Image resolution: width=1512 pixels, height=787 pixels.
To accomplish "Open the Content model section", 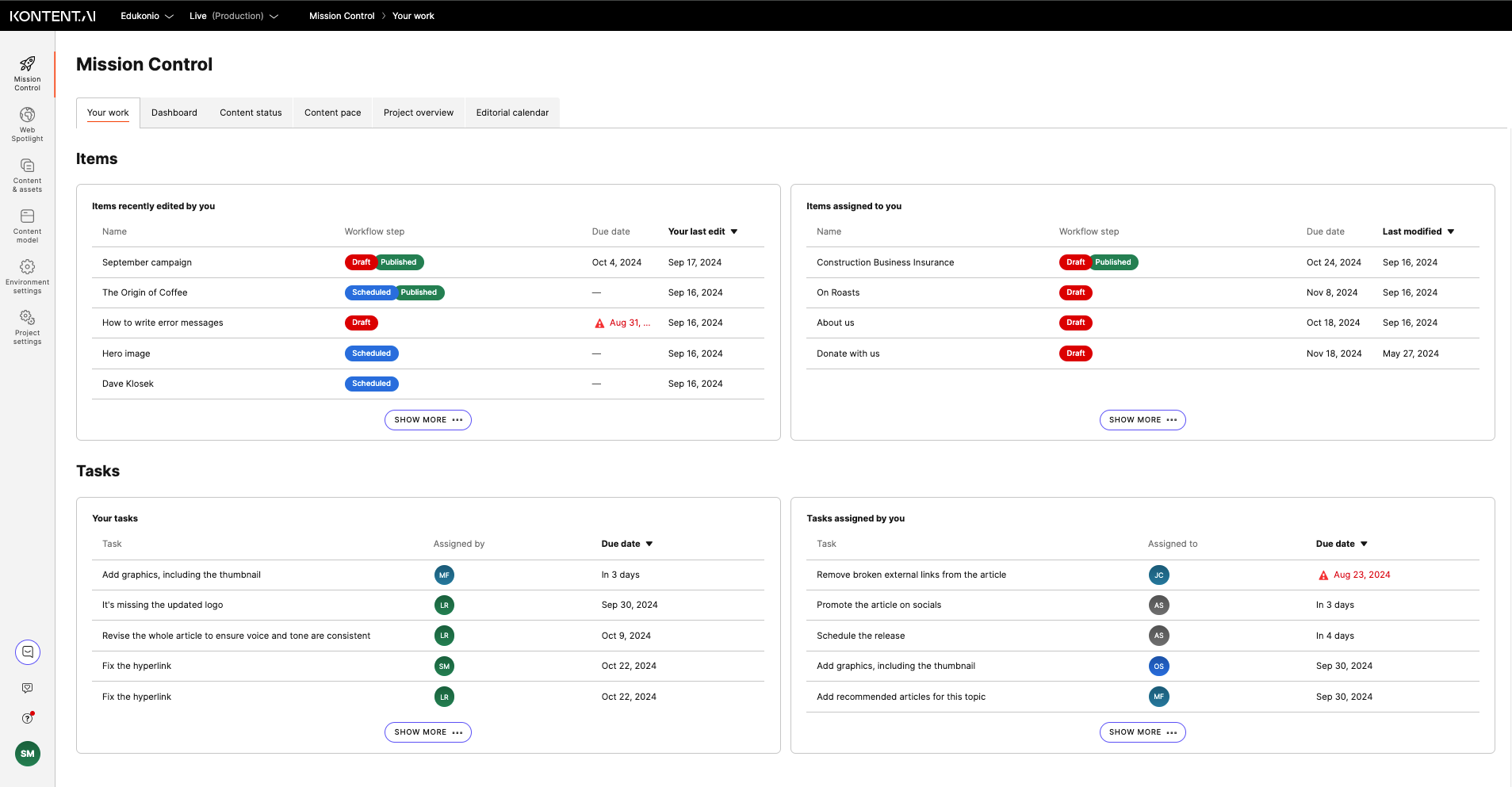I will click(x=27, y=225).
